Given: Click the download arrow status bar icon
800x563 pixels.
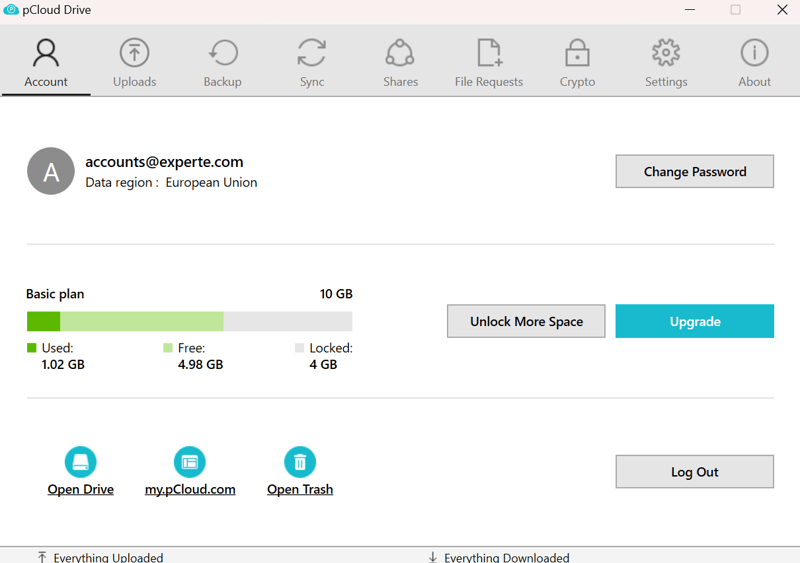Looking at the screenshot, I should (x=433, y=557).
